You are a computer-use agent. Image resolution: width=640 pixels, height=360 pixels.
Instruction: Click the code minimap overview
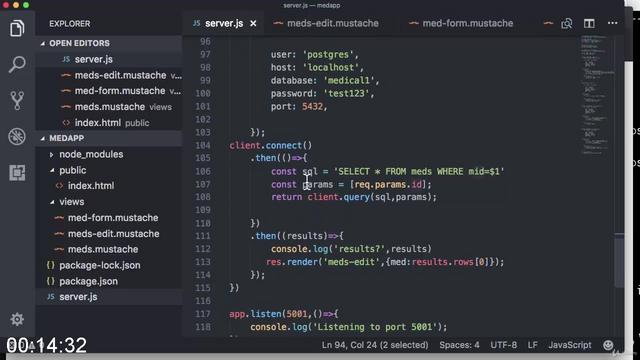[x=596, y=95]
